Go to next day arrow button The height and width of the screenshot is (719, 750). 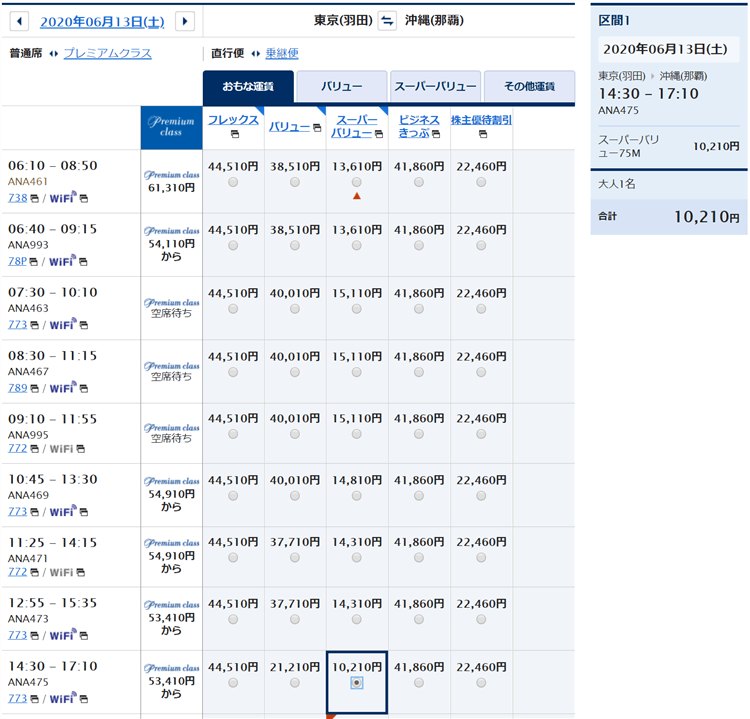coord(184,21)
